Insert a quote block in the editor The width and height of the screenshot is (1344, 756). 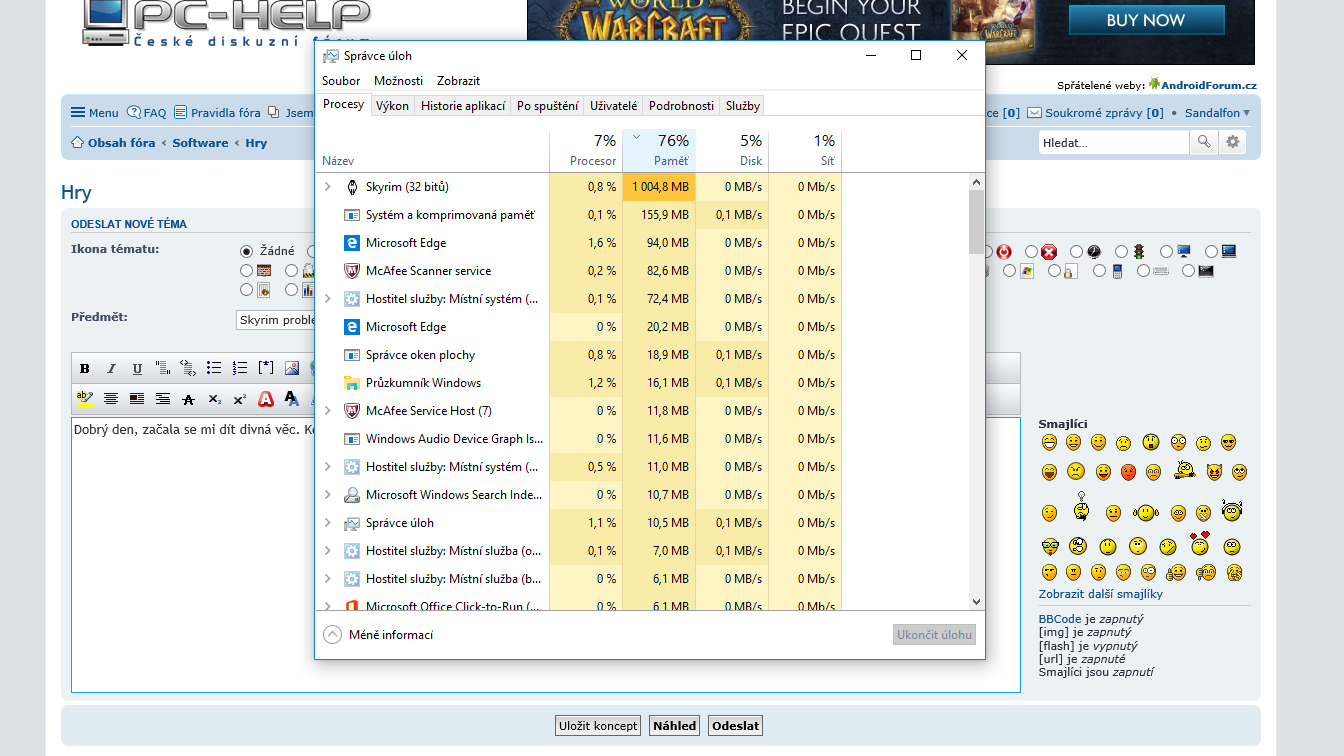[x=163, y=369]
